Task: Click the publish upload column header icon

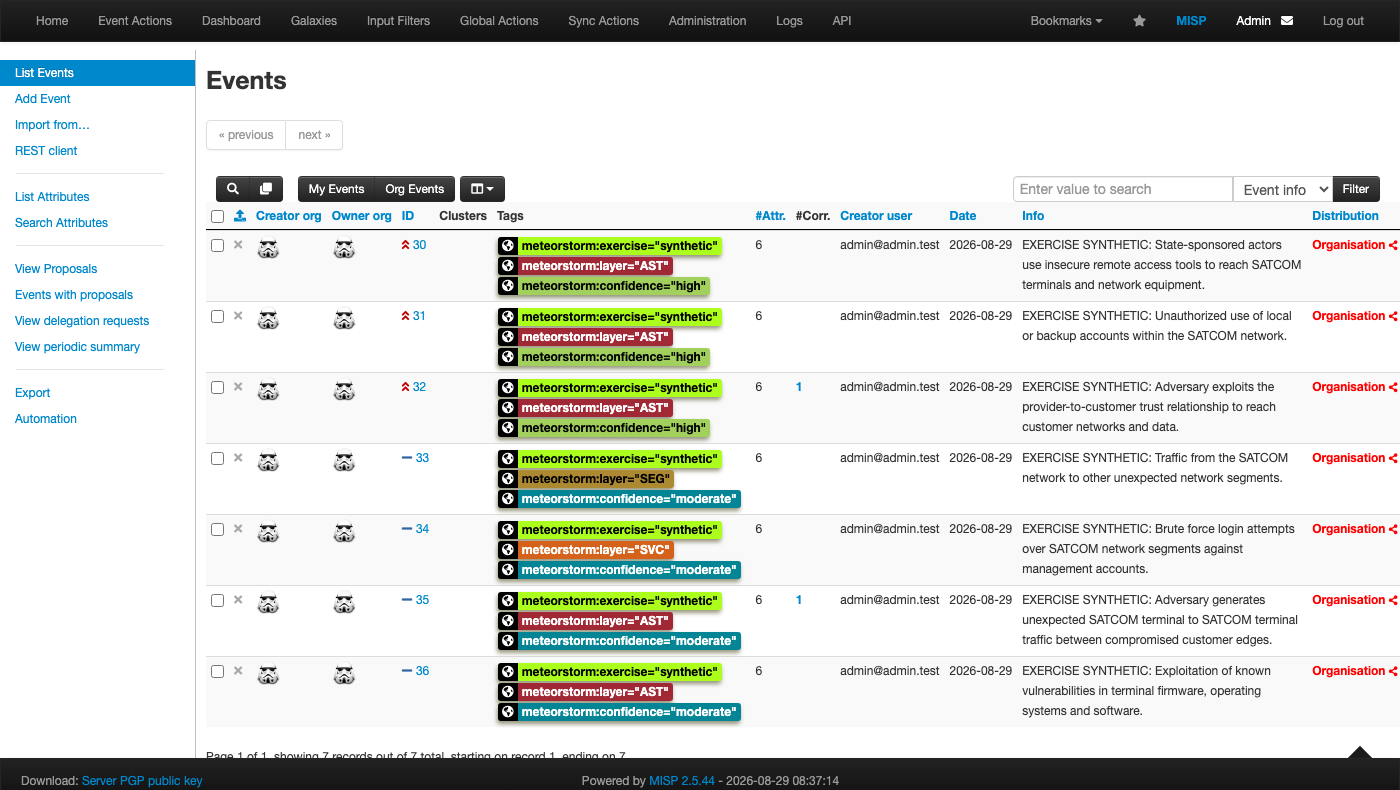Action: click(x=240, y=216)
